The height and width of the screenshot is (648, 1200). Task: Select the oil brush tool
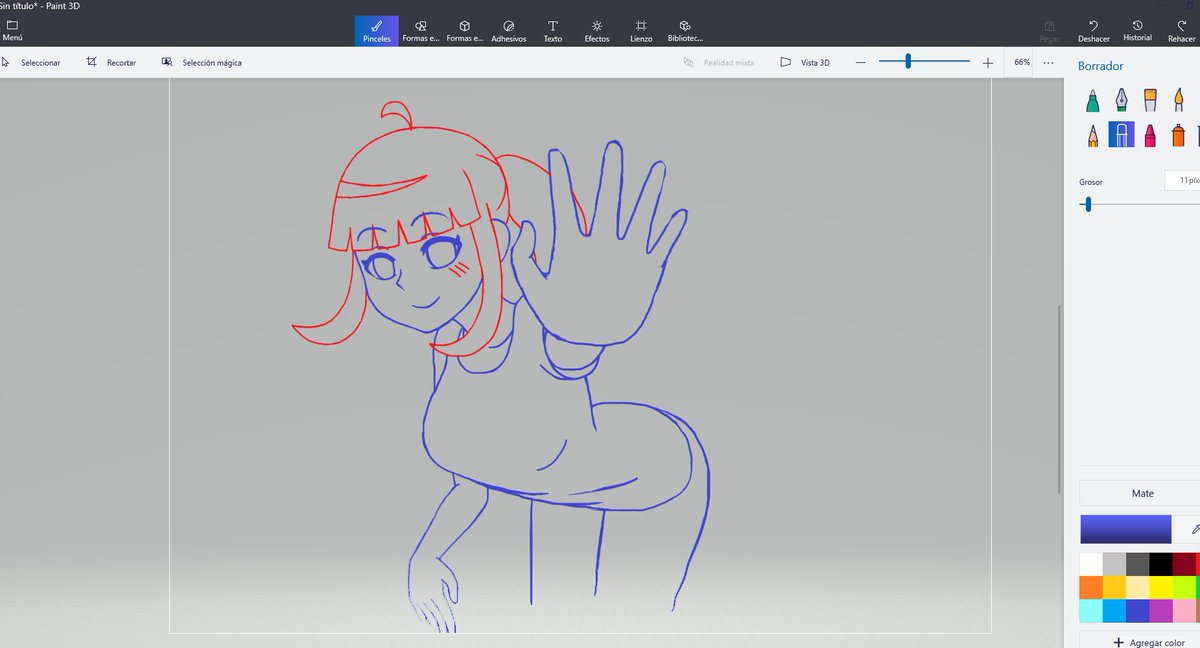point(1150,100)
